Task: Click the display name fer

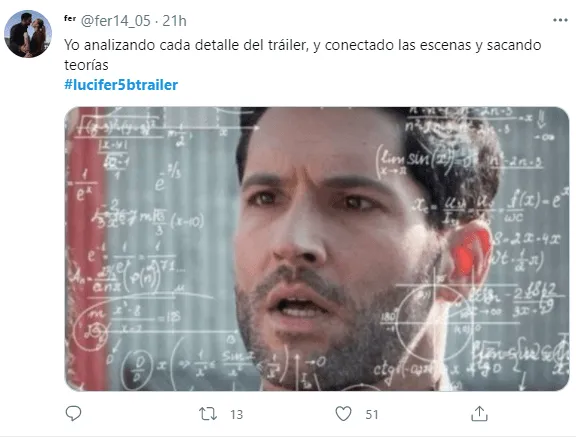Action: (x=70, y=18)
